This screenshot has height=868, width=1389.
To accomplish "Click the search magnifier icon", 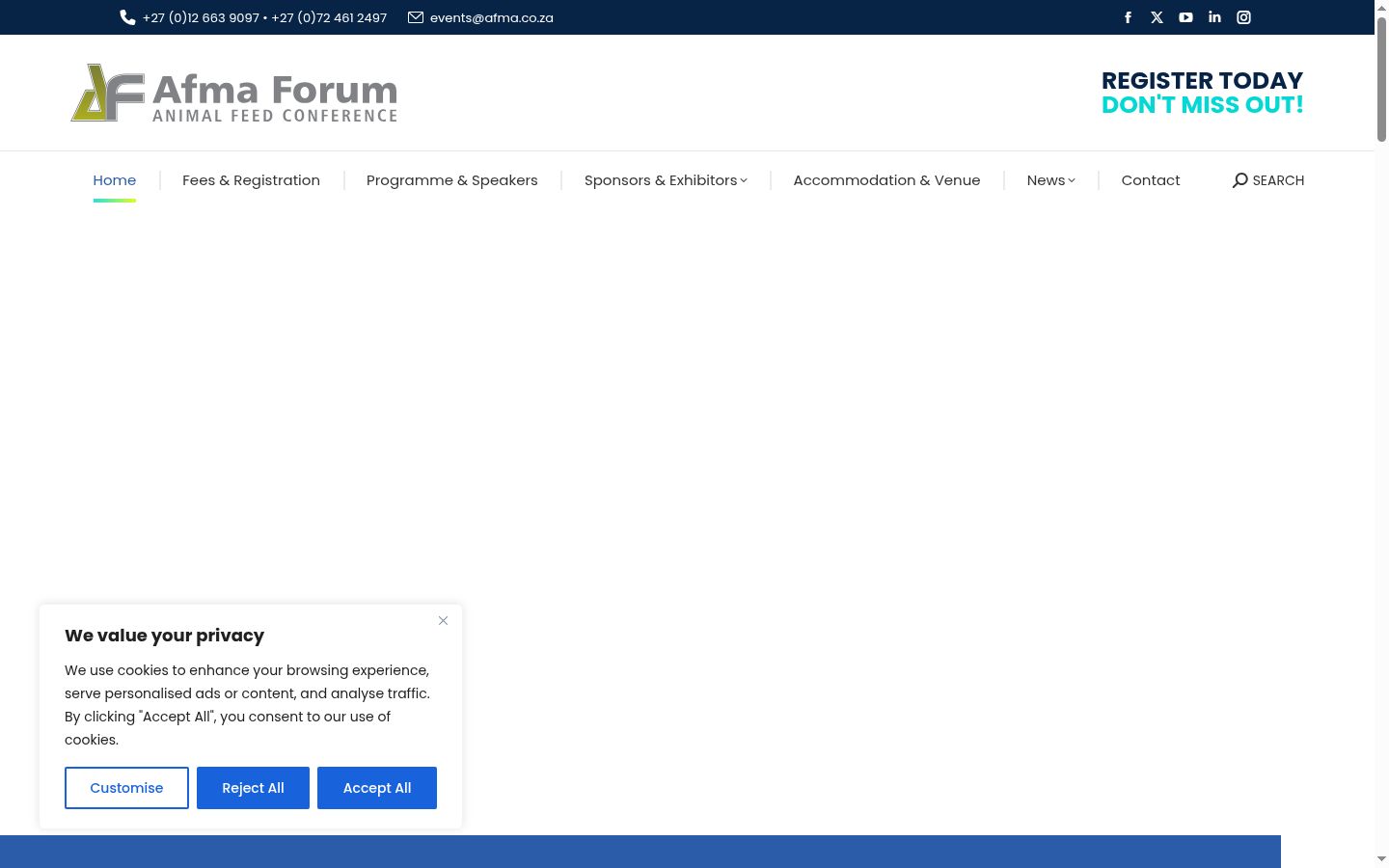I will coord(1239,180).
